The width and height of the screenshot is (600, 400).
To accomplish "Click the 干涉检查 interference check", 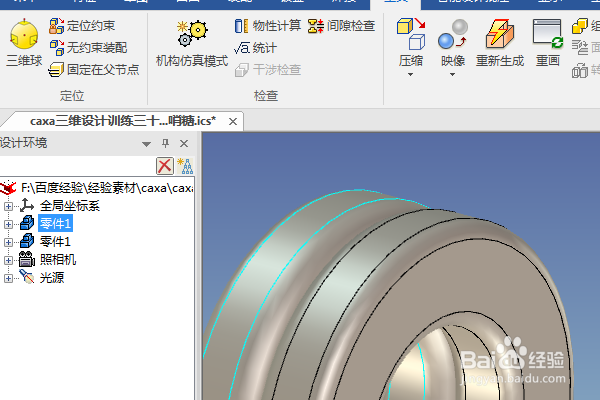I will pos(268,70).
